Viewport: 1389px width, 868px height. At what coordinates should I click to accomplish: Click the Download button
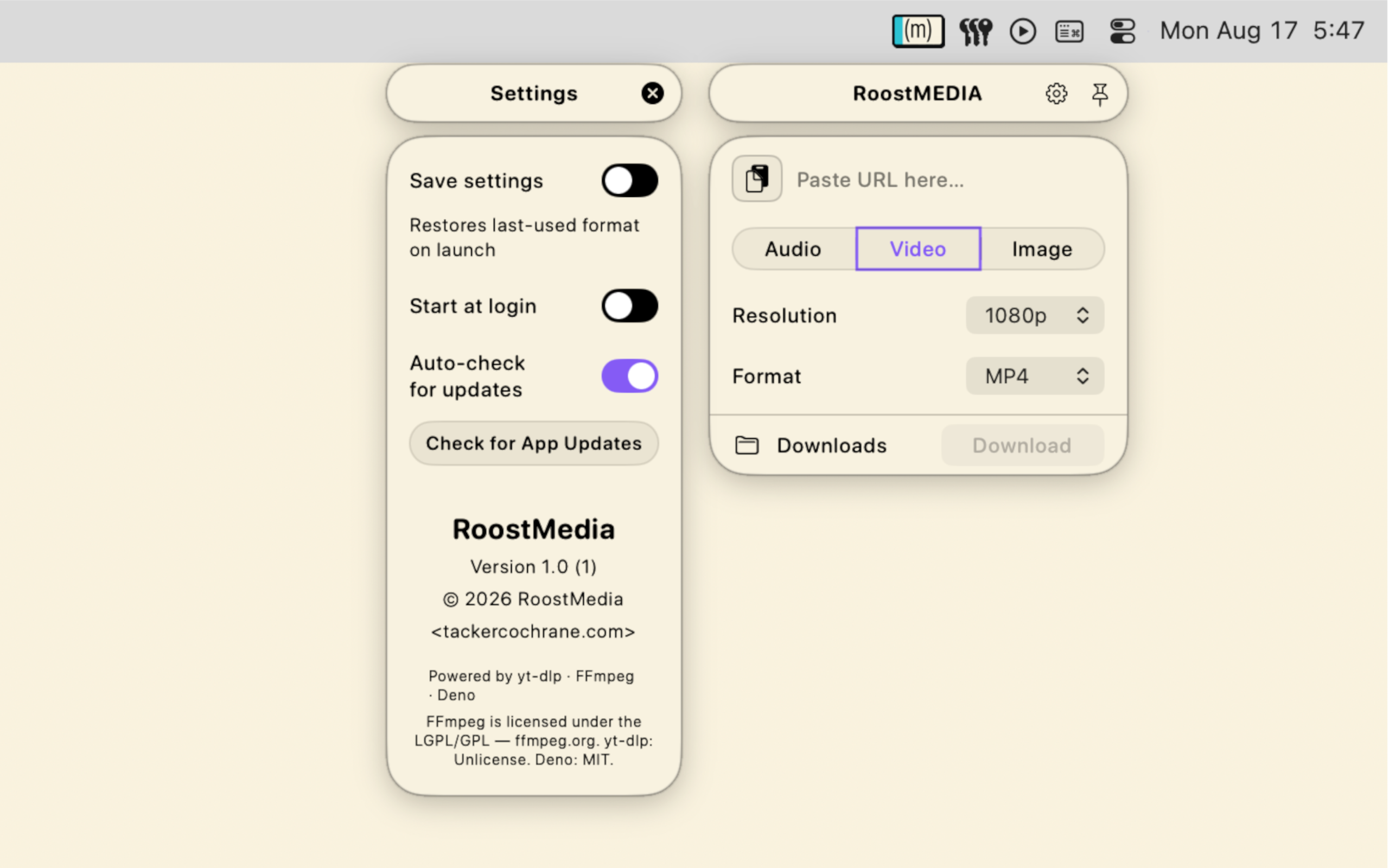click(1023, 445)
